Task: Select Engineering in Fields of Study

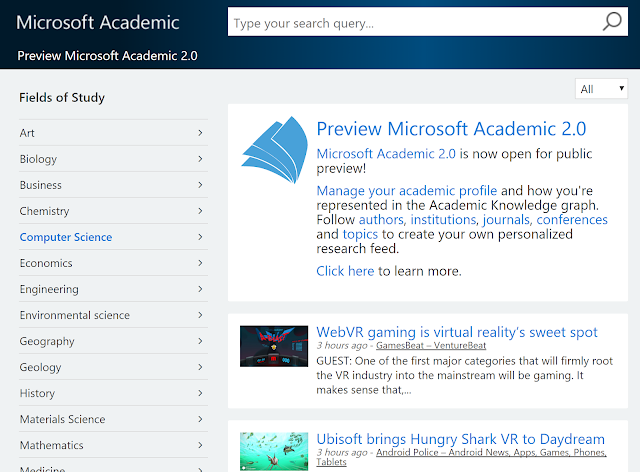Action: click(49, 289)
